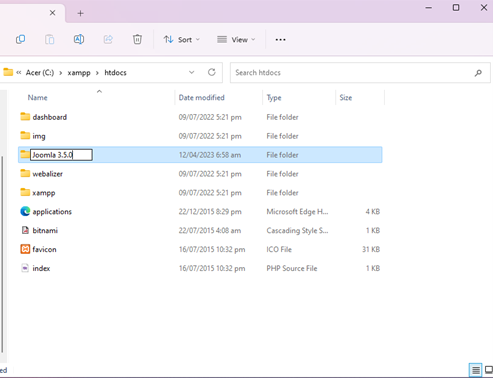The width and height of the screenshot is (493, 378).
Task: Switch to Details view layout icon
Action: coord(476,370)
